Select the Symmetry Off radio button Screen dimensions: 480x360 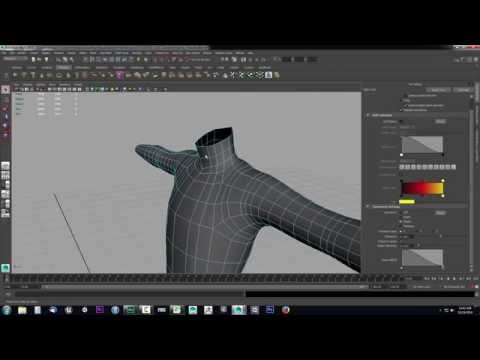401,212
